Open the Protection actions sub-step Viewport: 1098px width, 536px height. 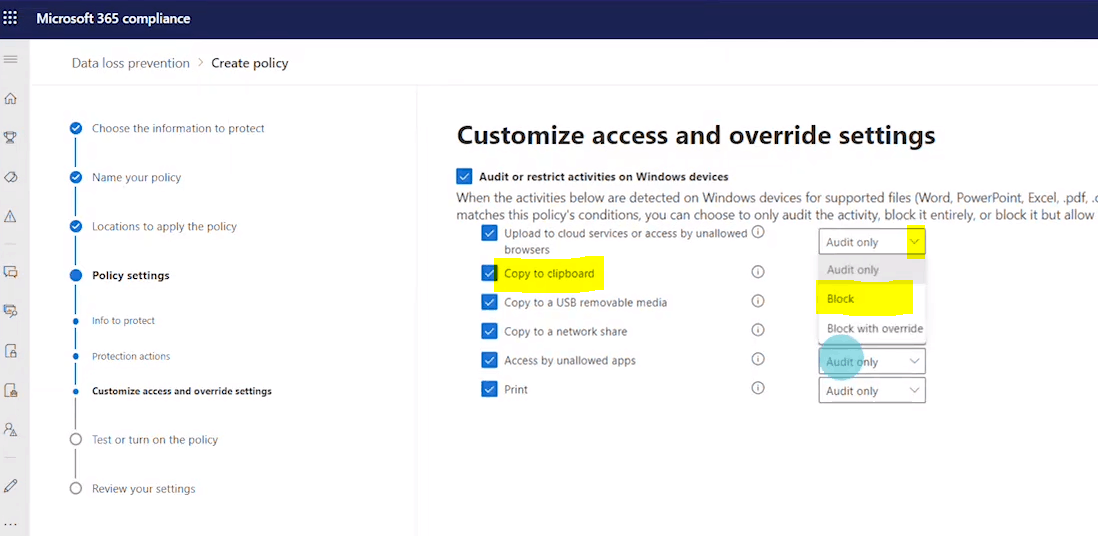tap(131, 356)
